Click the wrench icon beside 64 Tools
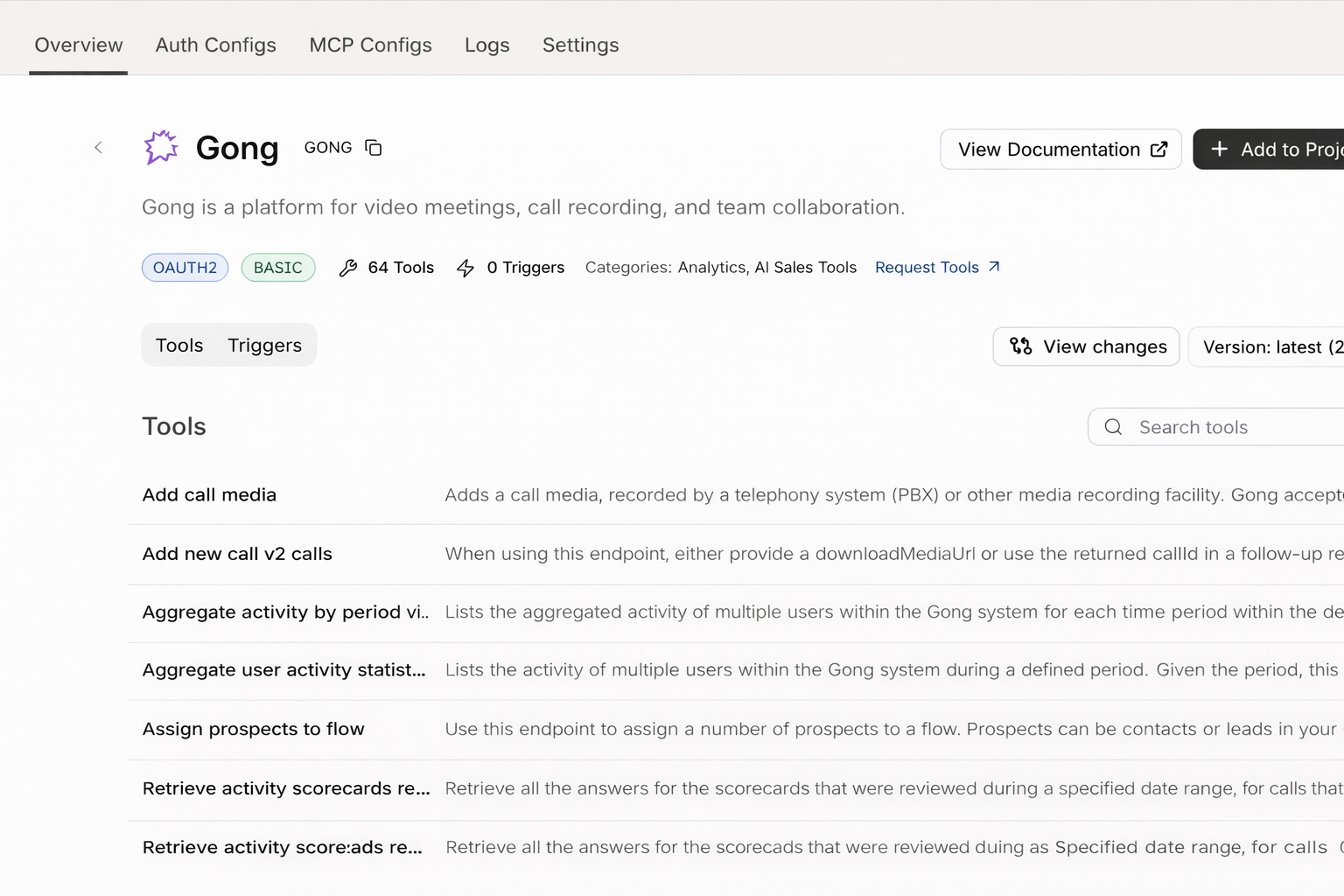The image size is (1344, 896). (348, 268)
